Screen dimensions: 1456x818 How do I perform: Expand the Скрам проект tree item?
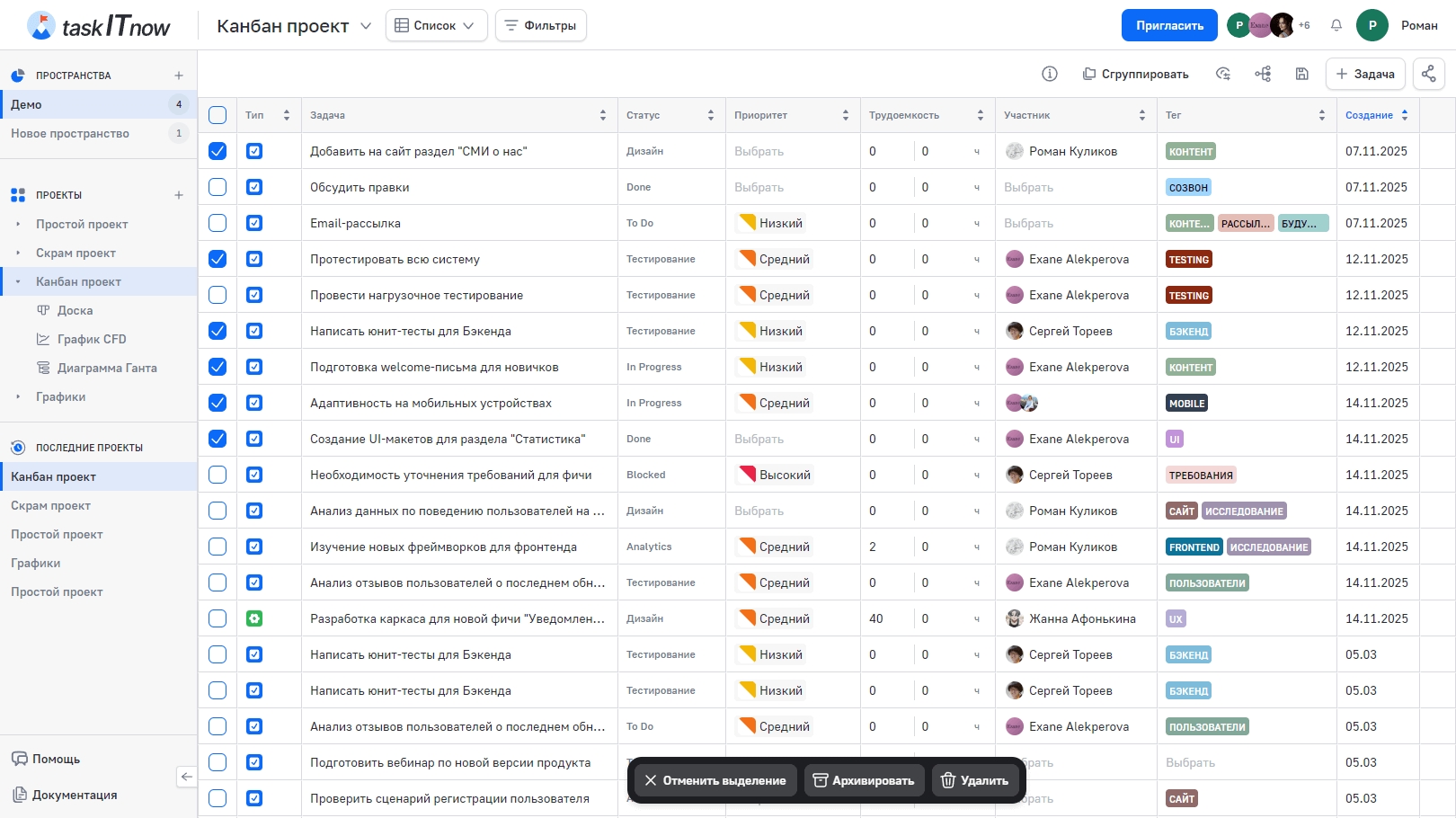[x=18, y=253]
